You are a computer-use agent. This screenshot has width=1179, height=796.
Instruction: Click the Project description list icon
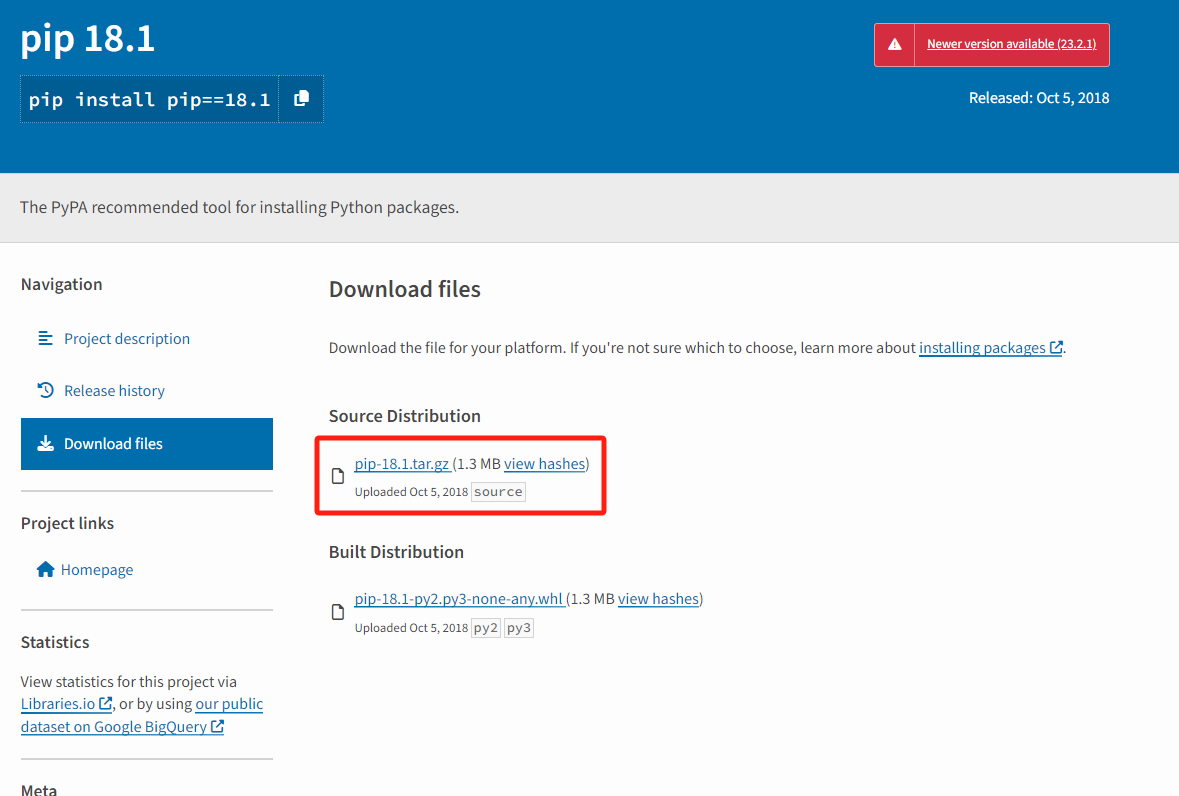click(45, 338)
